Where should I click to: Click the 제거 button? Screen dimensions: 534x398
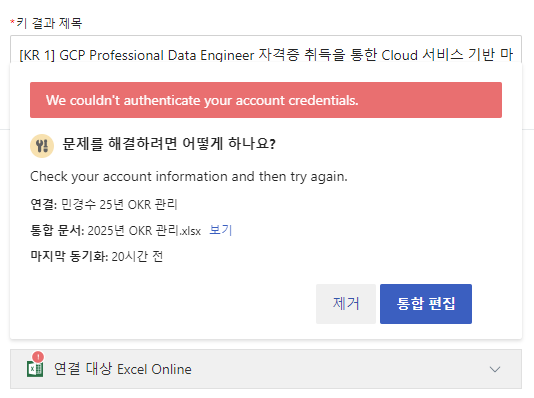click(346, 304)
